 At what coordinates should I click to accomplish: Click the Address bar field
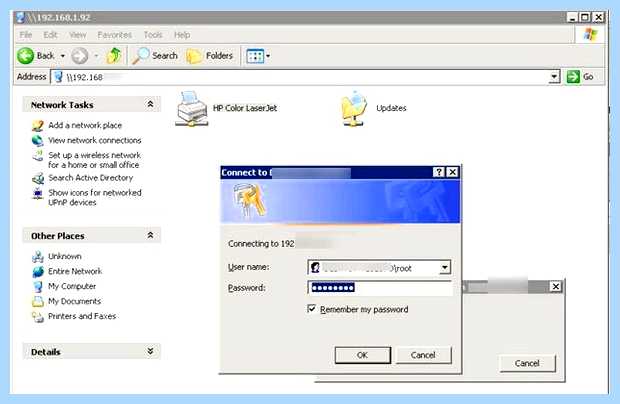[x=301, y=77]
